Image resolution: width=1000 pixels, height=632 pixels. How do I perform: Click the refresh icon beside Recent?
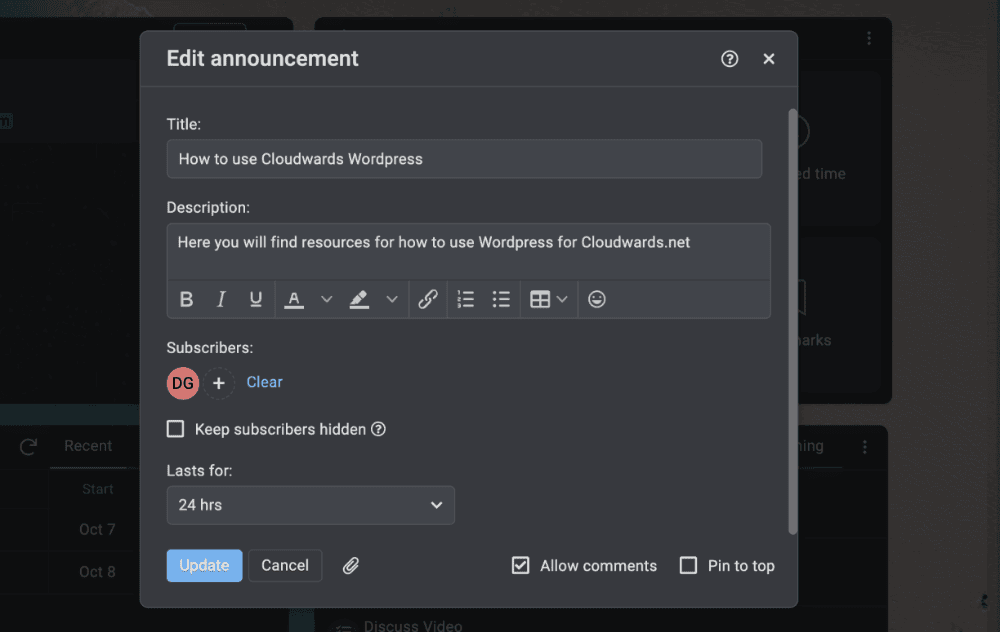coord(27,446)
